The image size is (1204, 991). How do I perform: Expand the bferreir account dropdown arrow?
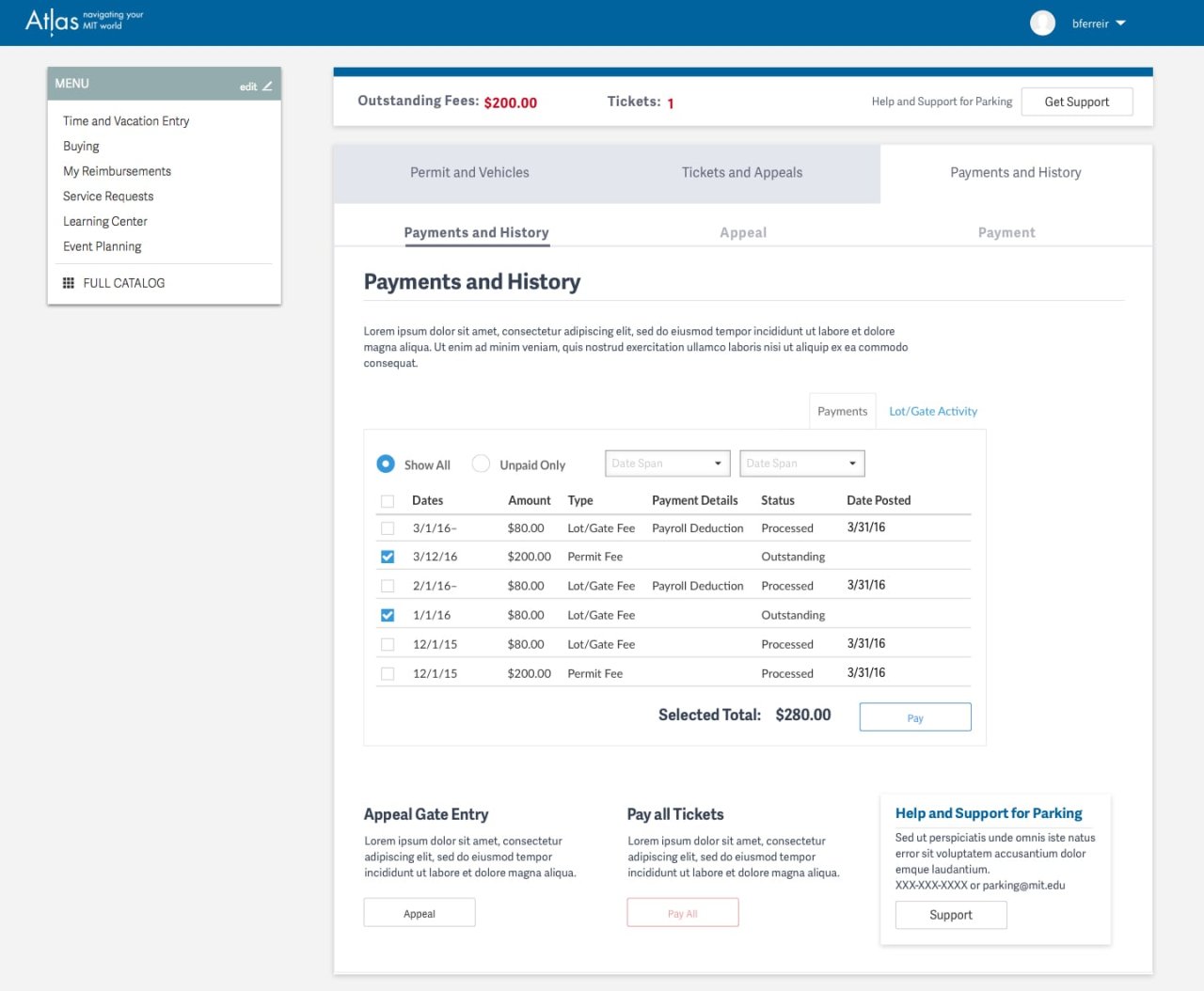click(x=1120, y=24)
